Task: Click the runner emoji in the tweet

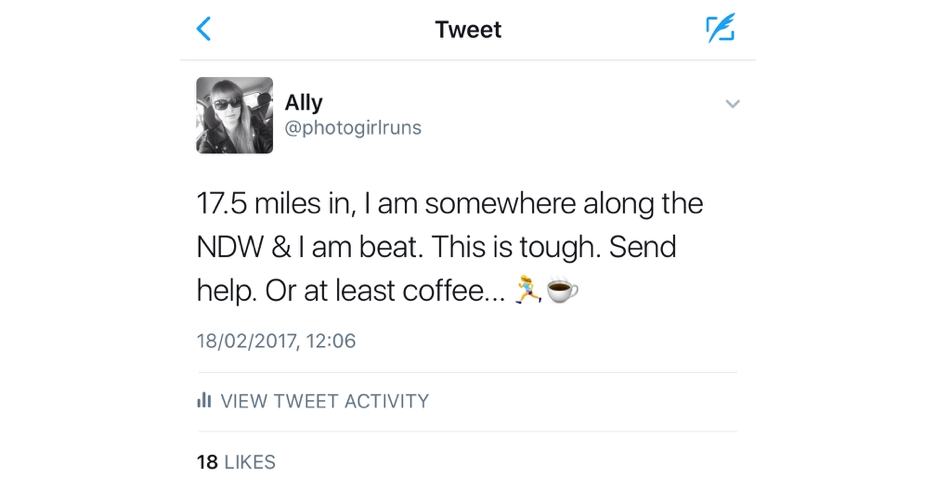Action: (527, 290)
